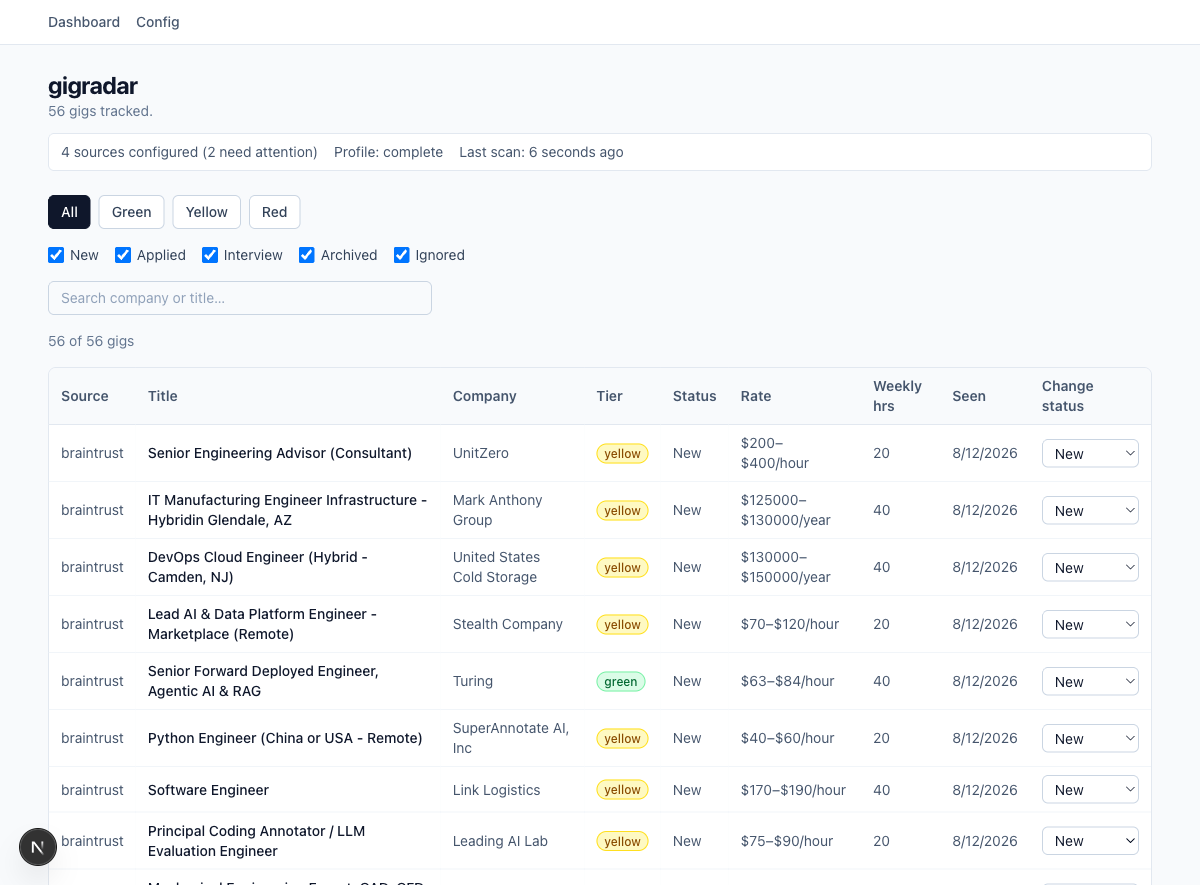The width and height of the screenshot is (1200, 885).
Task: Toggle the Ignored status checkbox
Action: (401, 255)
